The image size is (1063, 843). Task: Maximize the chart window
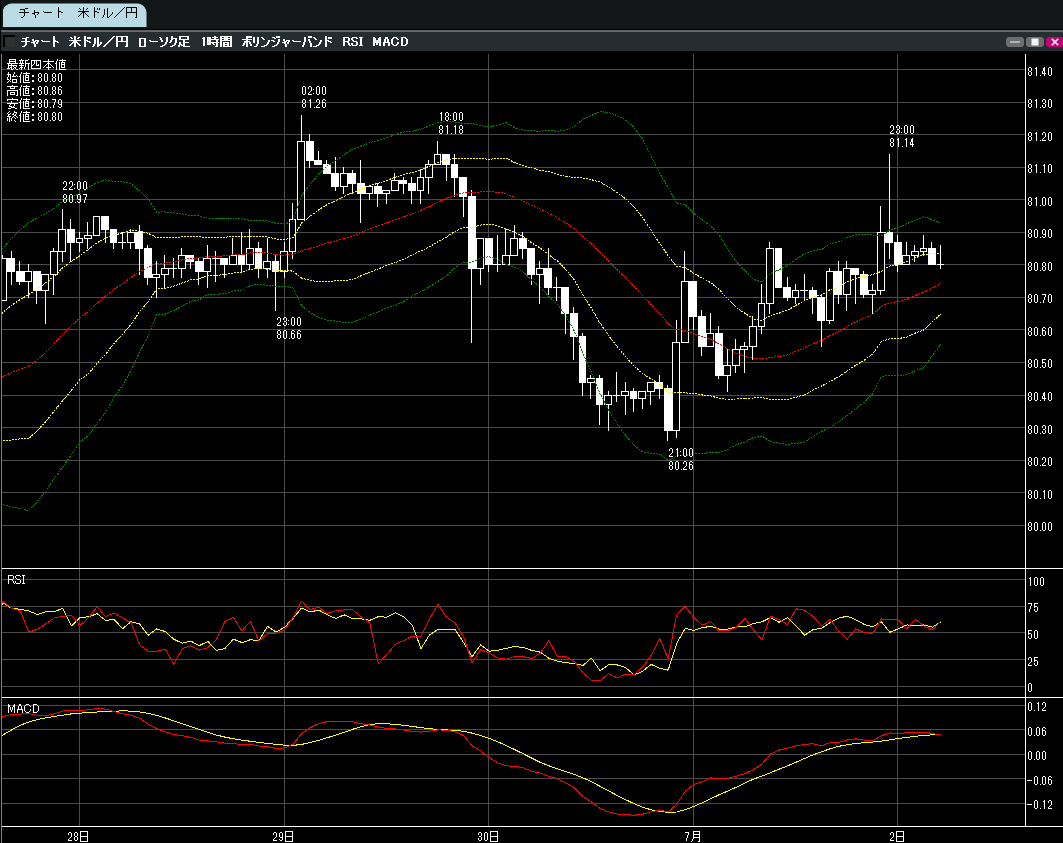coord(1034,42)
